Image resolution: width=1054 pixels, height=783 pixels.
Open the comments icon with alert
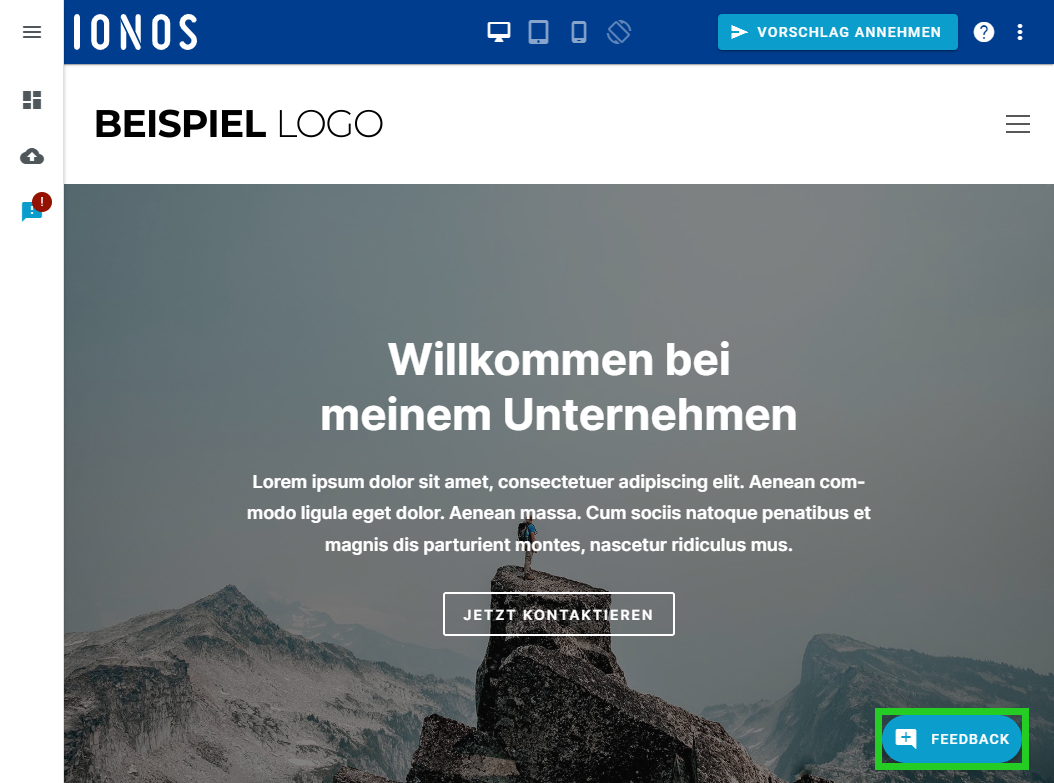coord(30,211)
